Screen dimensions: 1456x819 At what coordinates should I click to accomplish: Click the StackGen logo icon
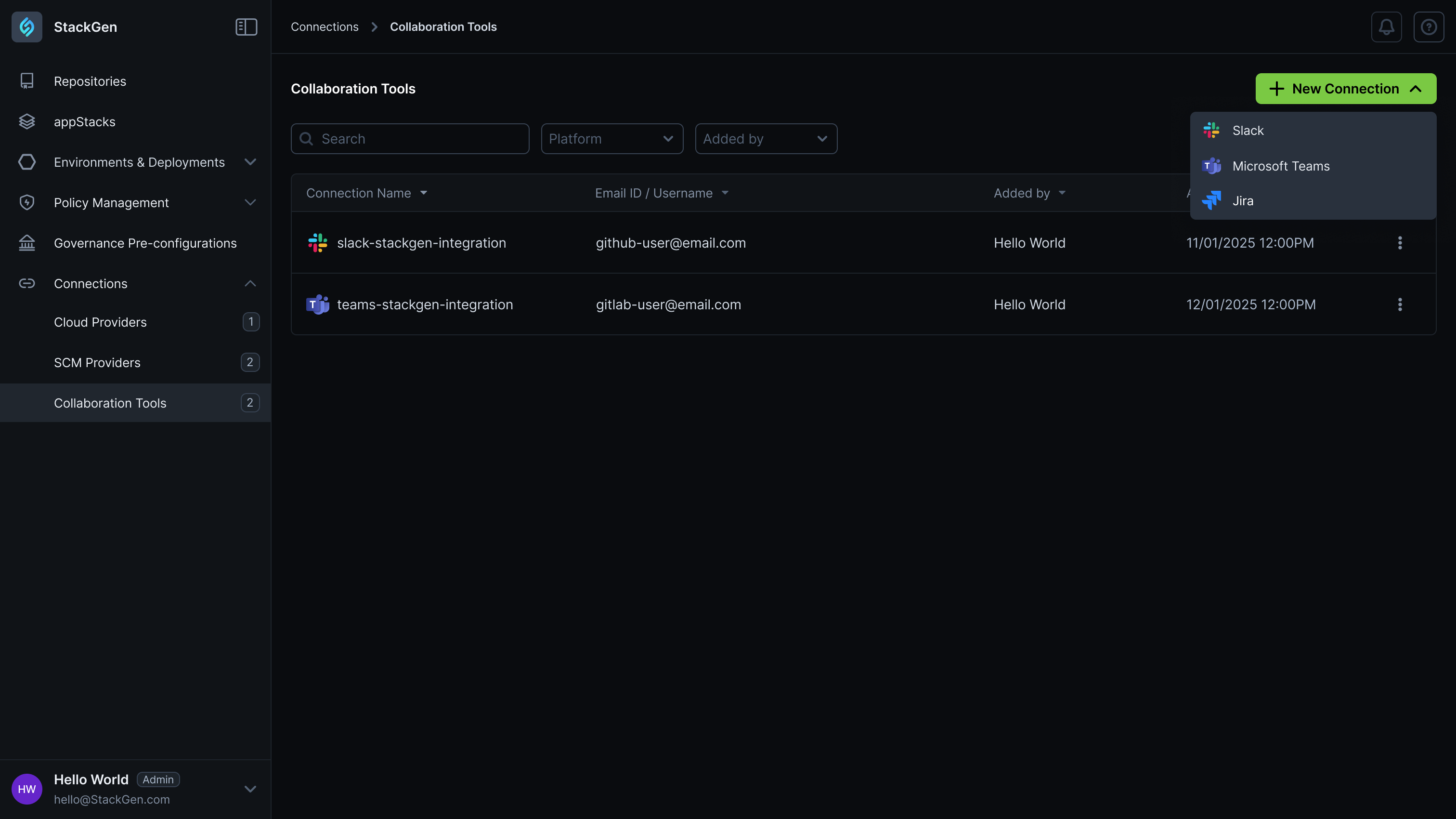(x=26, y=26)
